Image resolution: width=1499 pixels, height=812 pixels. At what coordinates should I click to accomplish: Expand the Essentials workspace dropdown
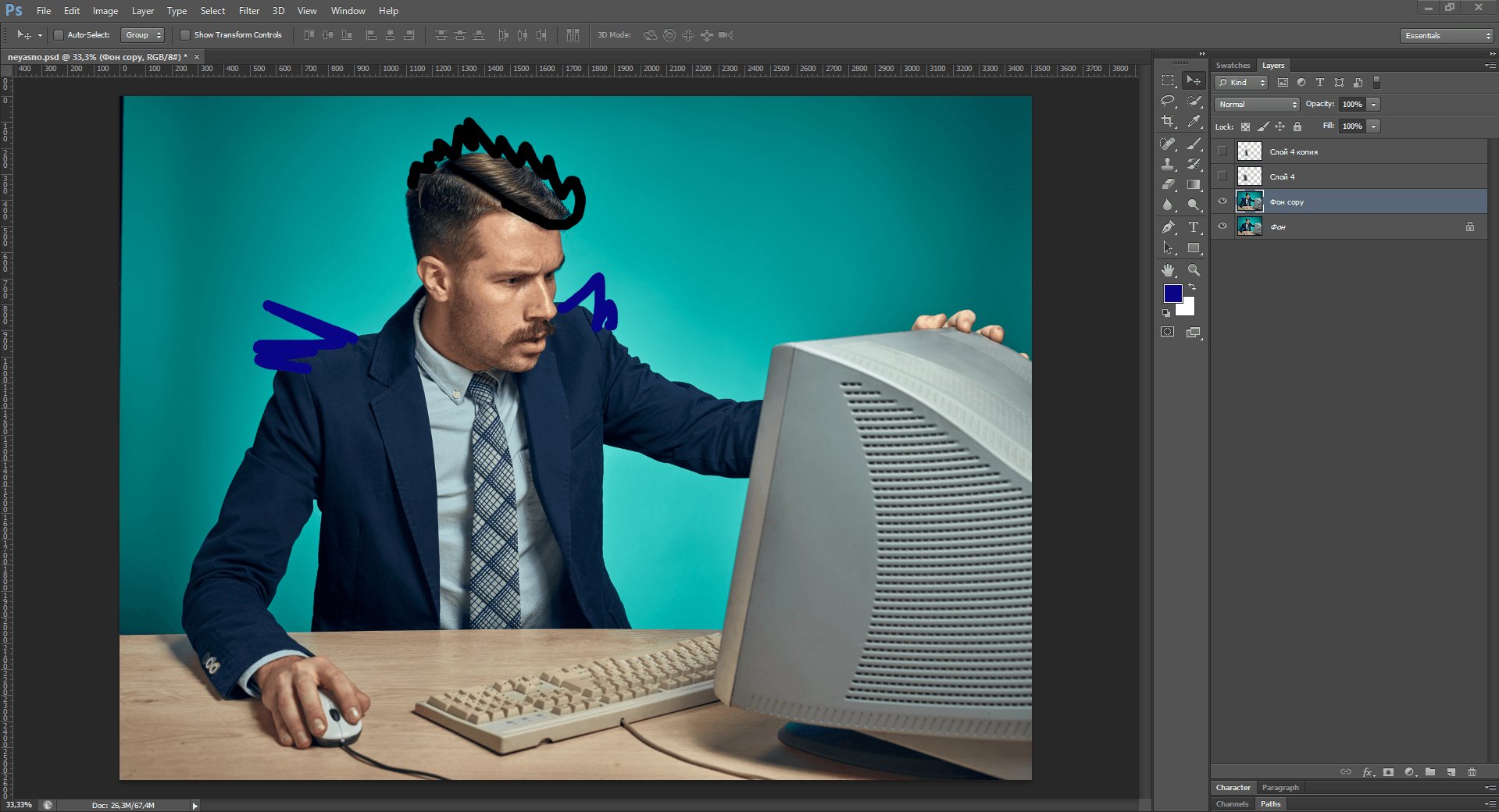click(1446, 36)
